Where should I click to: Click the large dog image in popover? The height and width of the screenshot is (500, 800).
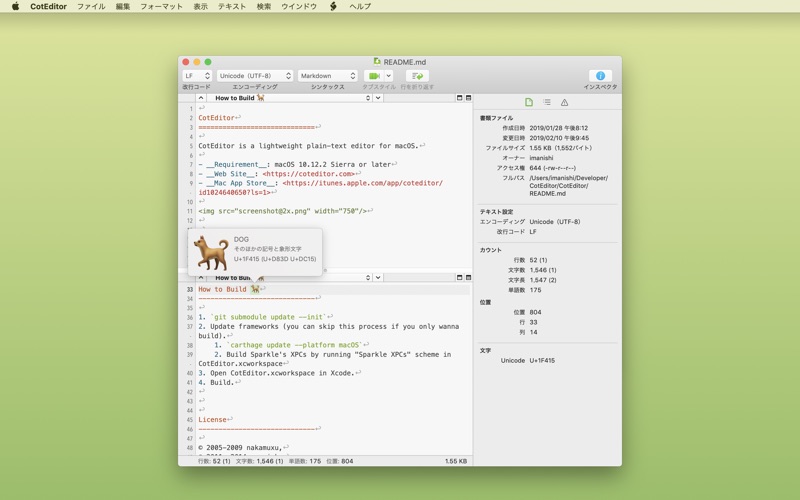tap(211, 252)
